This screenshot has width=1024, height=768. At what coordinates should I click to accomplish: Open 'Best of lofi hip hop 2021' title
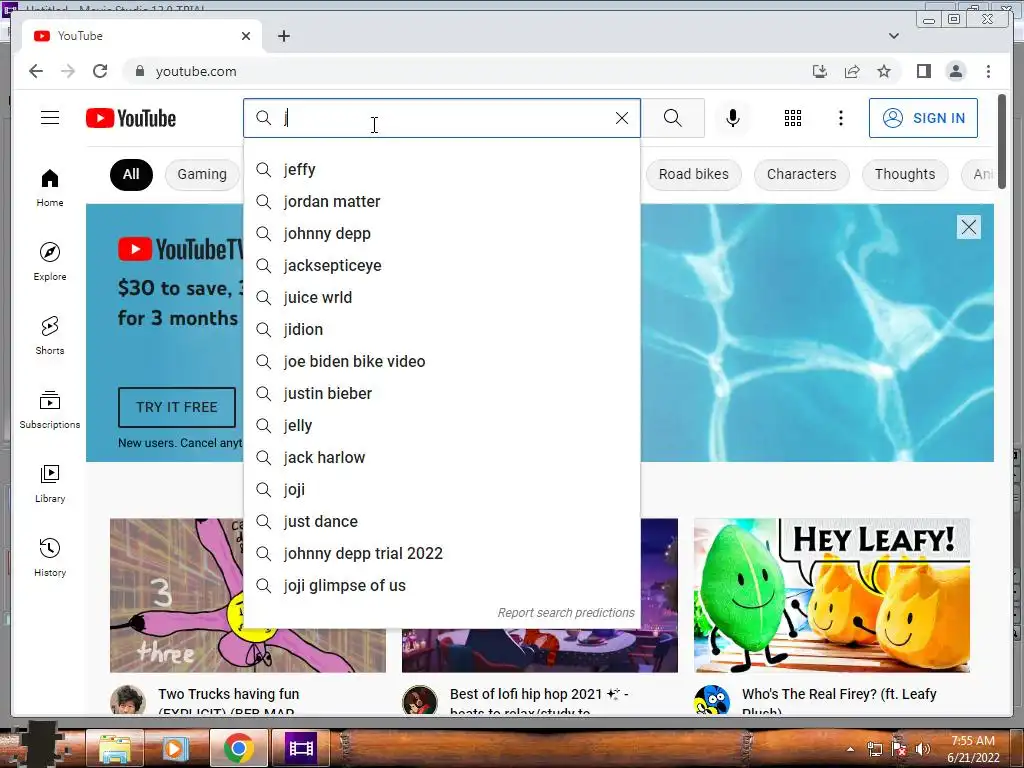pos(539,701)
